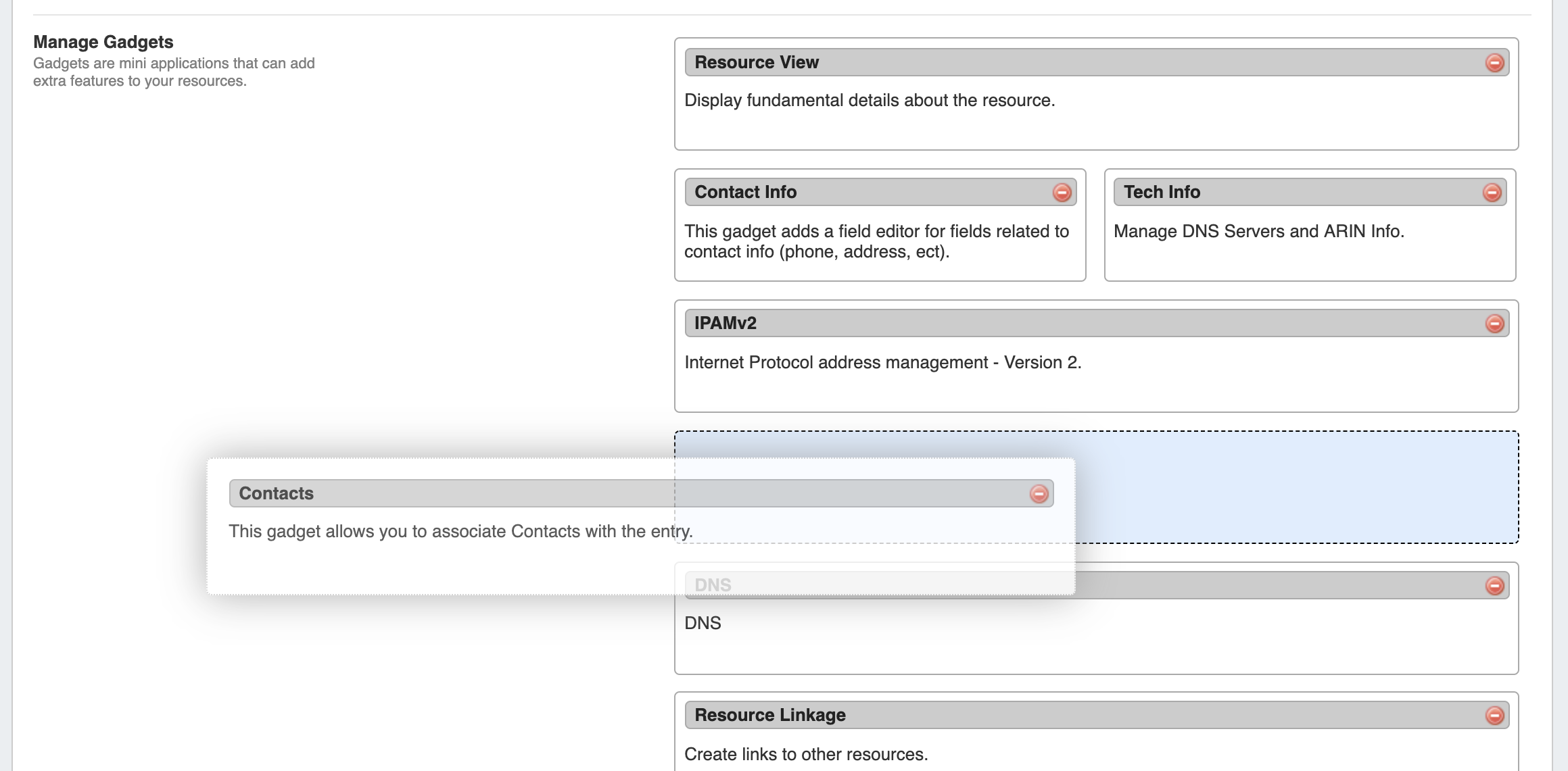This screenshot has width=1568, height=771.
Task: Click the Resource View description text
Action: click(x=870, y=100)
